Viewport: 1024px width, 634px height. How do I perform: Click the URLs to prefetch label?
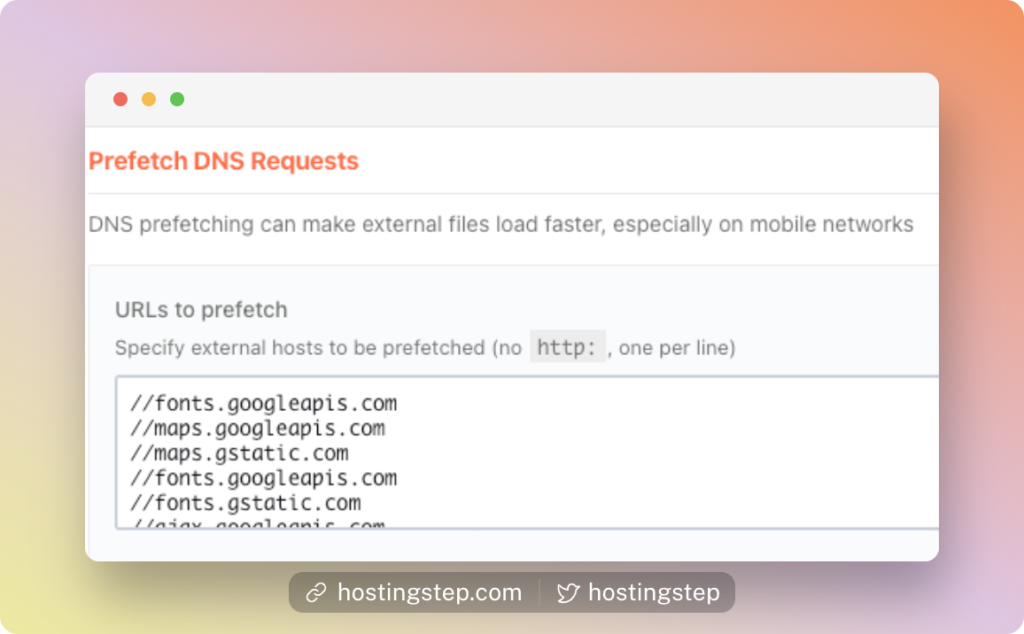pyautogui.click(x=201, y=309)
